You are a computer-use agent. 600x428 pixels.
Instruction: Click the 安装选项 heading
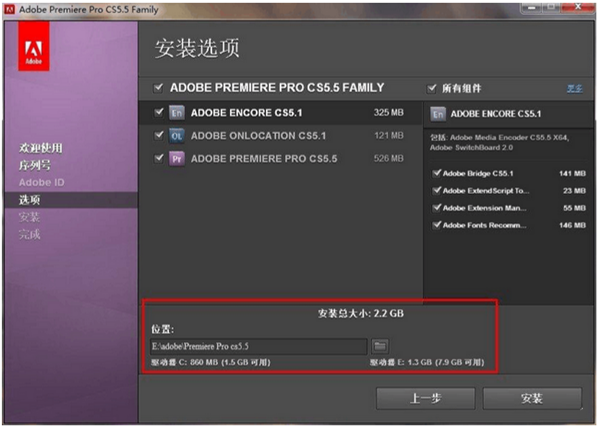[197, 49]
